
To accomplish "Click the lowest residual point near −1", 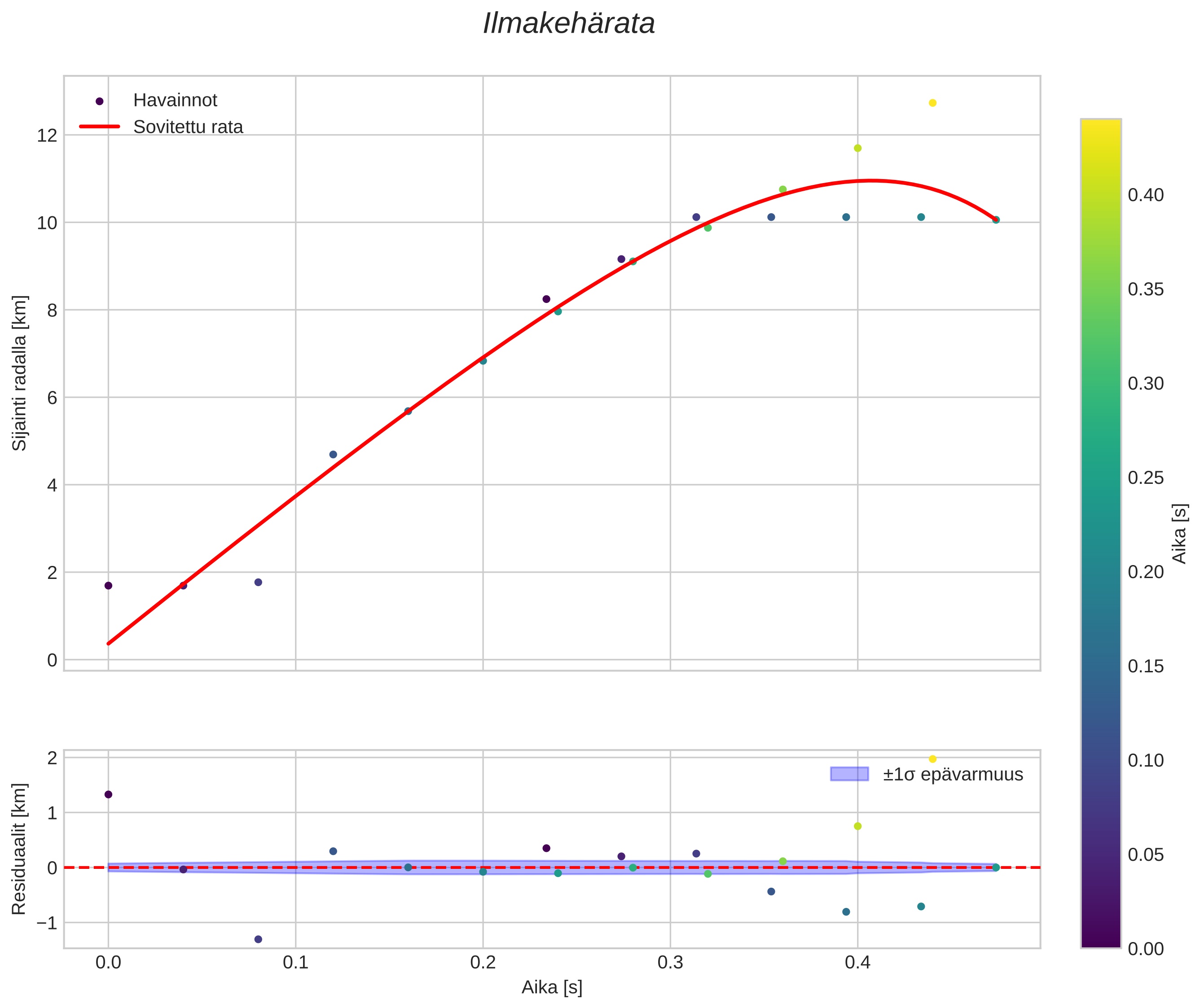I will point(258,939).
